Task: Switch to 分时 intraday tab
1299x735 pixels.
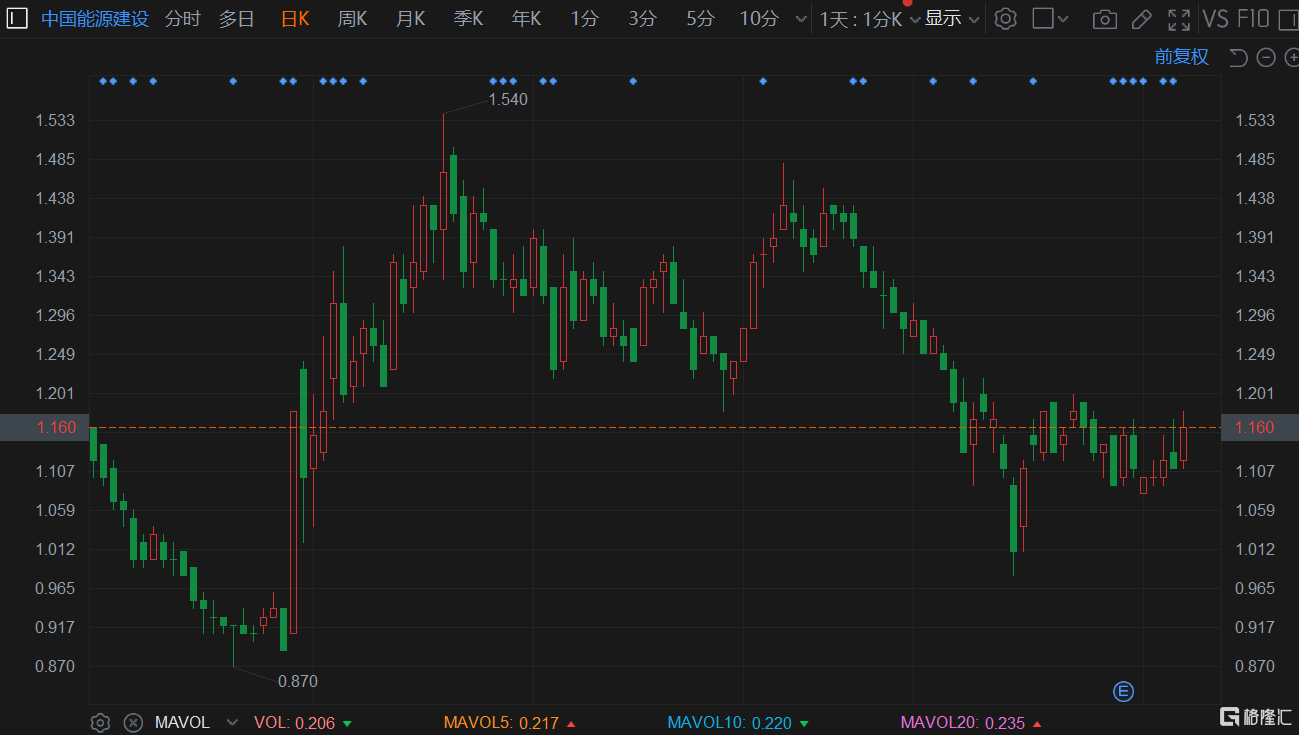Action: 182,19
